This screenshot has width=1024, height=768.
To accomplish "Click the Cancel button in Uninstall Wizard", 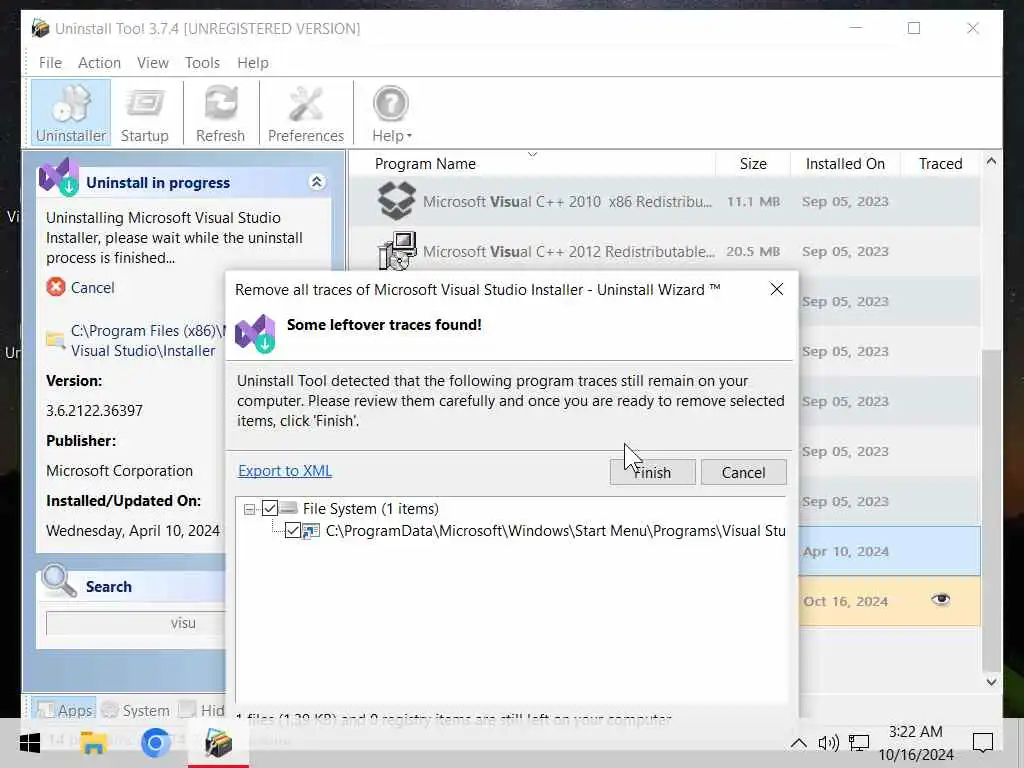I will click(743, 472).
